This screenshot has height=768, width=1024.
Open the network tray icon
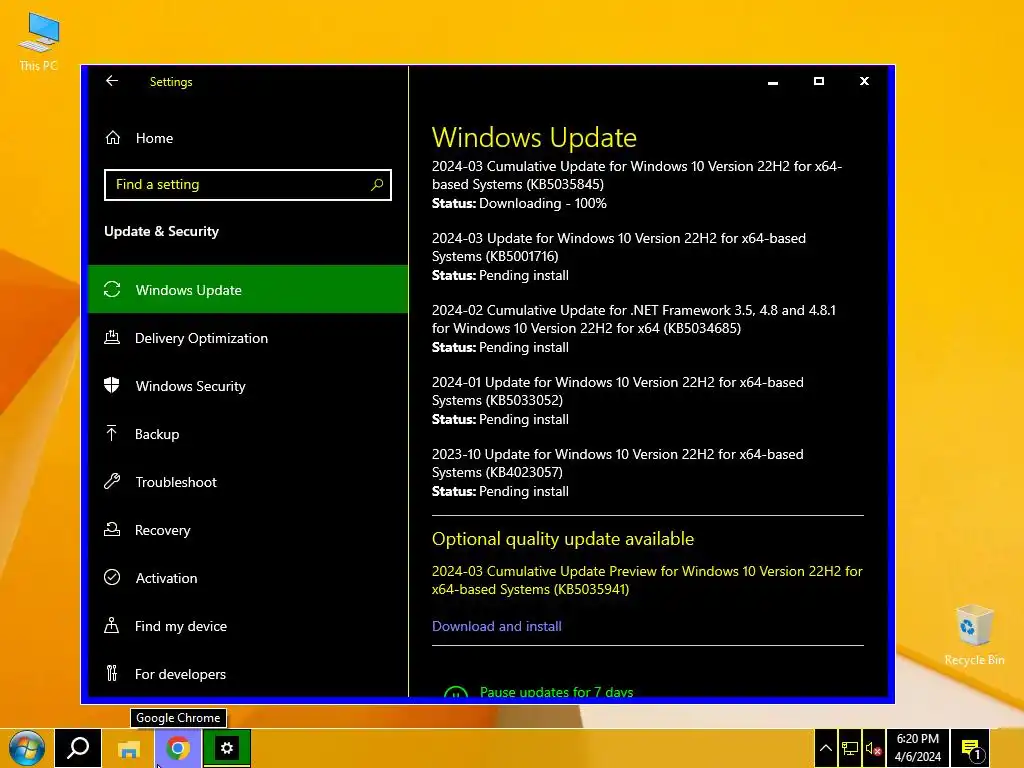click(x=850, y=748)
